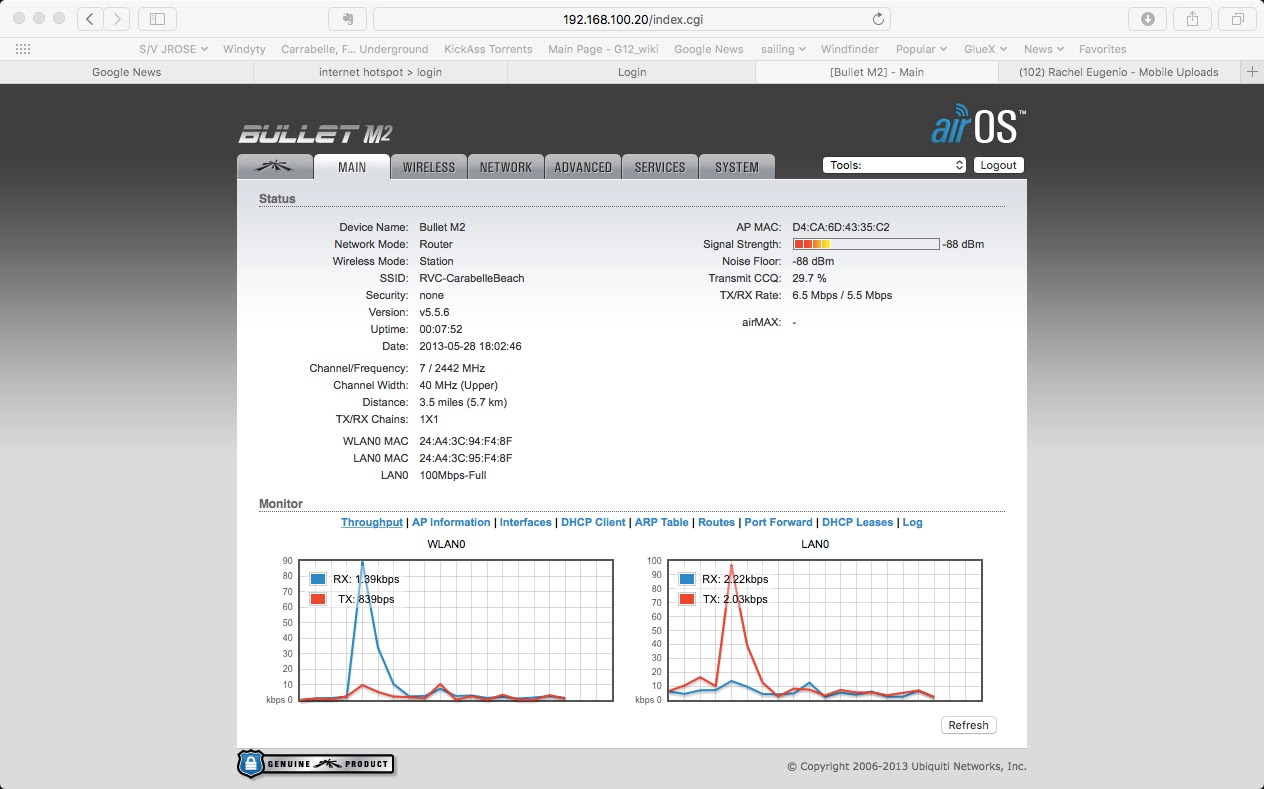Click the signal strength bar

click(866, 244)
